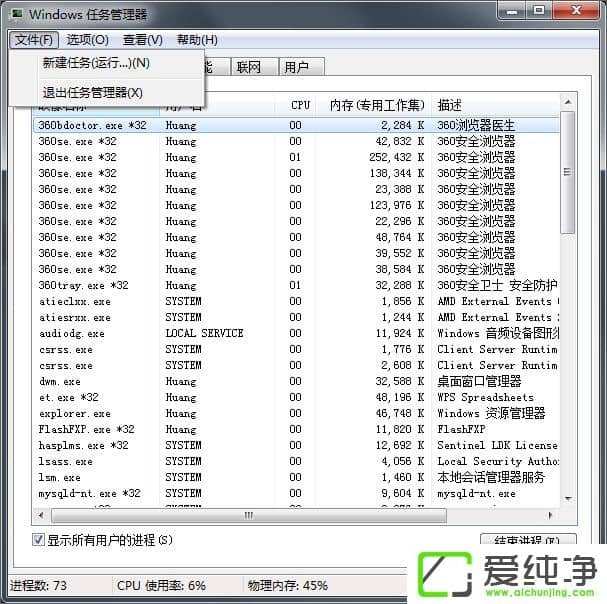Click the 360安全卫士 安全防护 description cell
This screenshot has height=604, width=607.
[497, 285]
